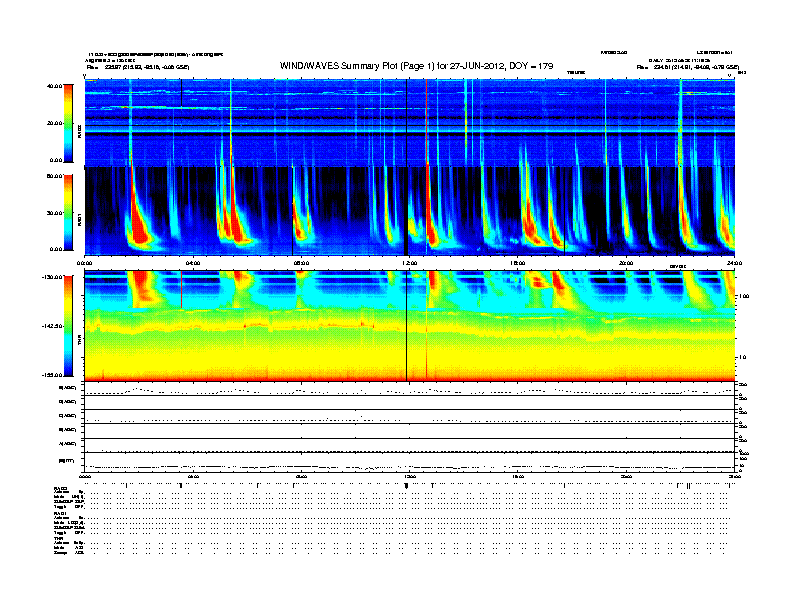
Task: Click the 10 frequency label right of the TNR panel
Action: click(x=742, y=357)
